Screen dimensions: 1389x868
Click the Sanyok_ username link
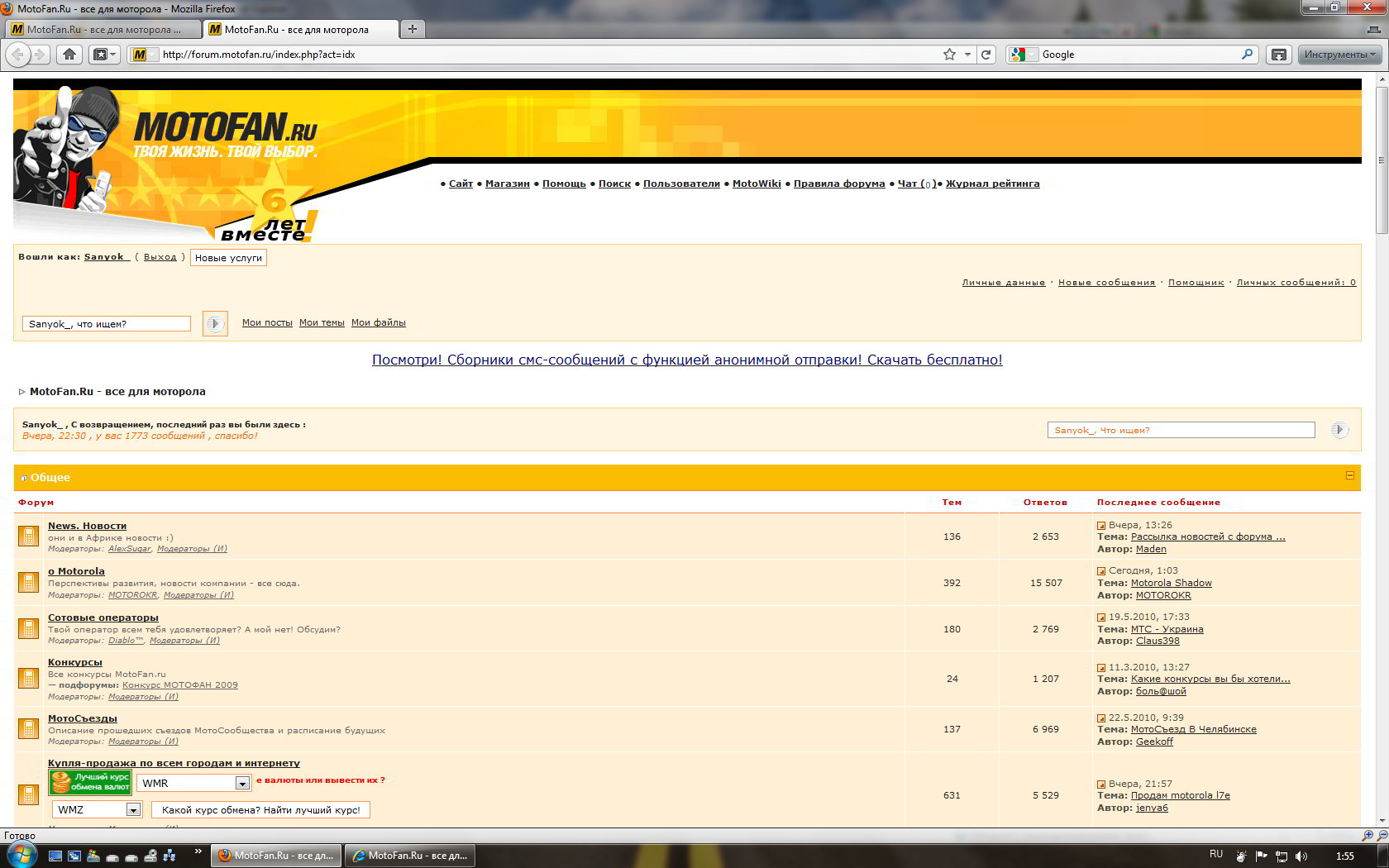pos(107,257)
